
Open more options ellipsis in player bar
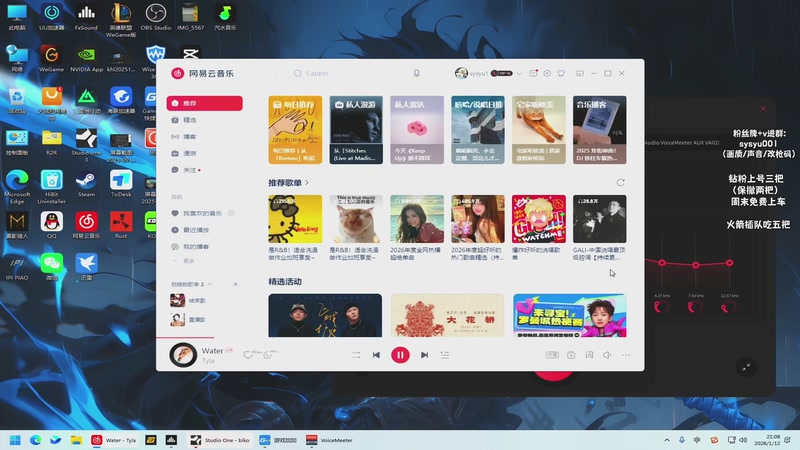tap(626, 355)
